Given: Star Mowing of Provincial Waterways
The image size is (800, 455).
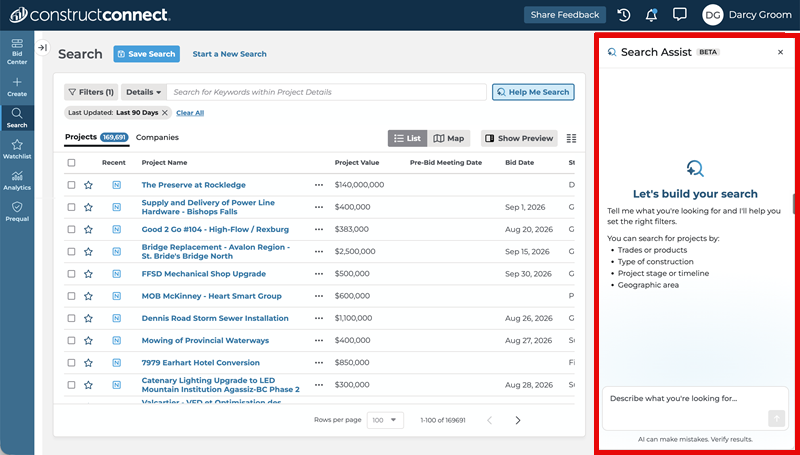Looking at the screenshot, I should [88, 340].
